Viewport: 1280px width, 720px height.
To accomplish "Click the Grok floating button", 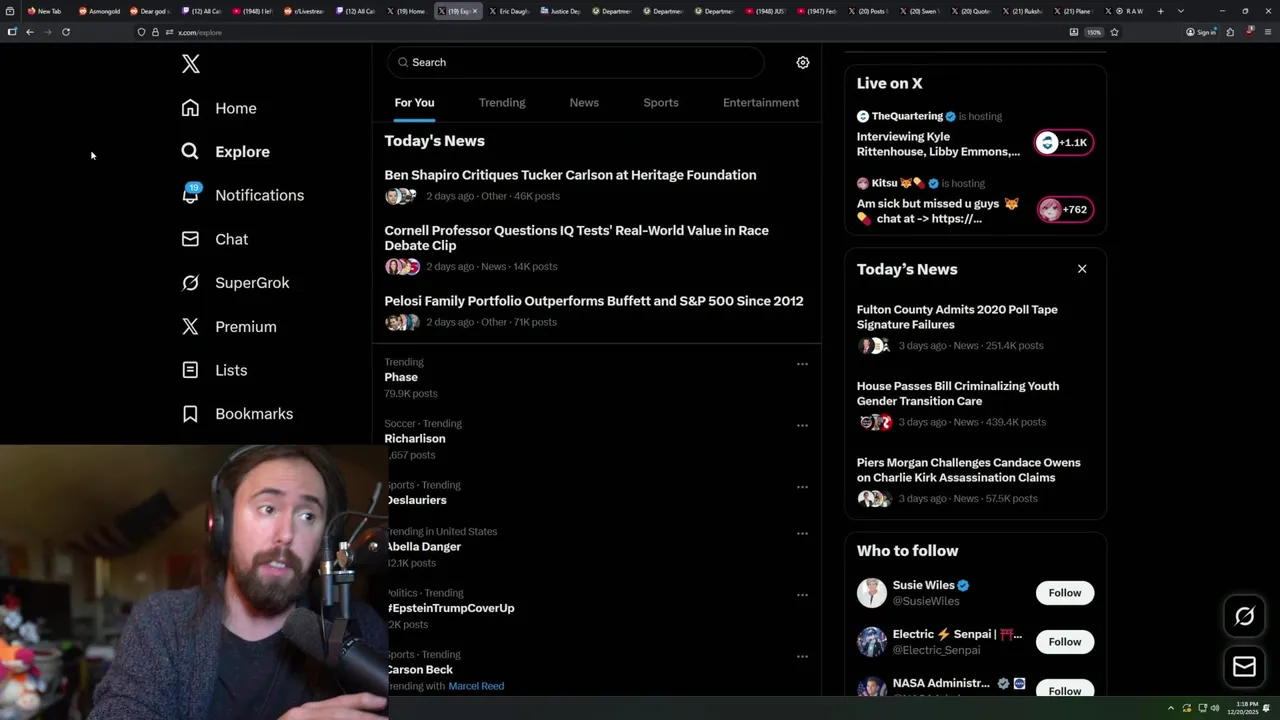I will [x=1244, y=616].
